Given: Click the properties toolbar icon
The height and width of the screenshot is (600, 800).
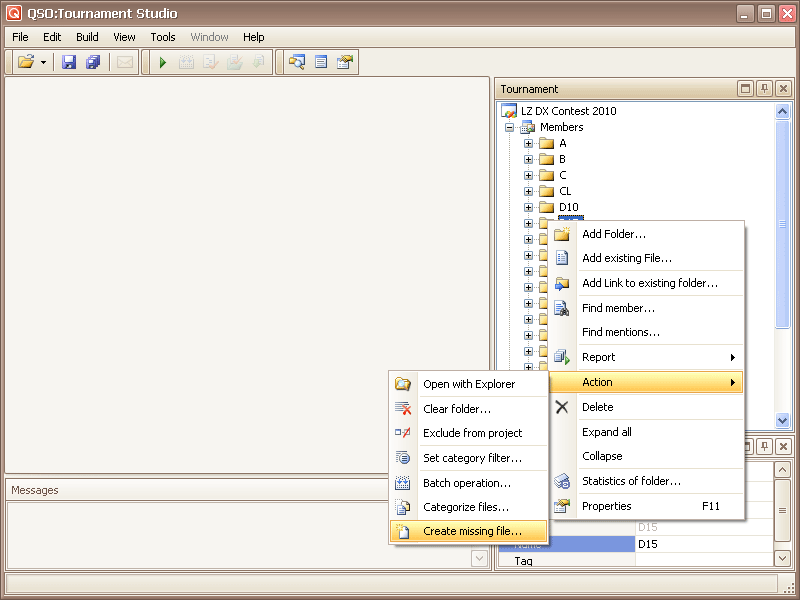Looking at the screenshot, I should point(345,62).
